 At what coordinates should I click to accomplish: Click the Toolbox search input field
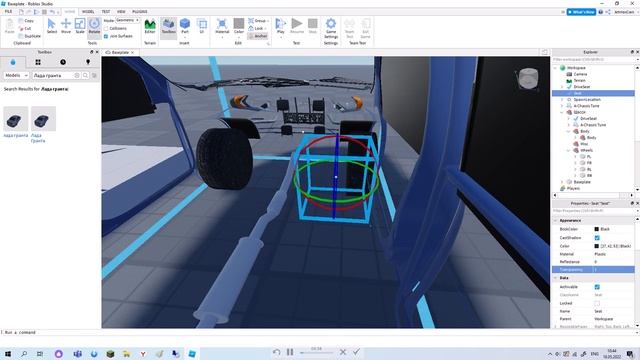[53, 76]
